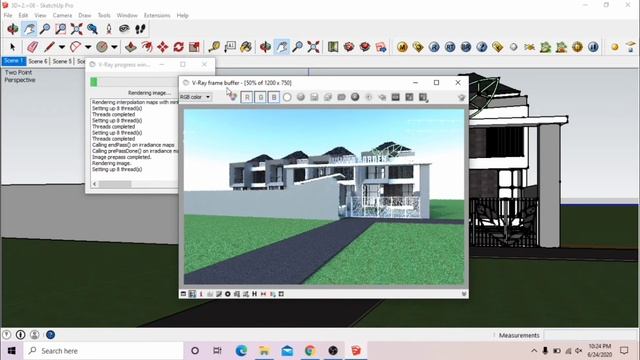This screenshot has width=640, height=360.
Task: Click the info icon in status bar
Action: (x=20, y=335)
